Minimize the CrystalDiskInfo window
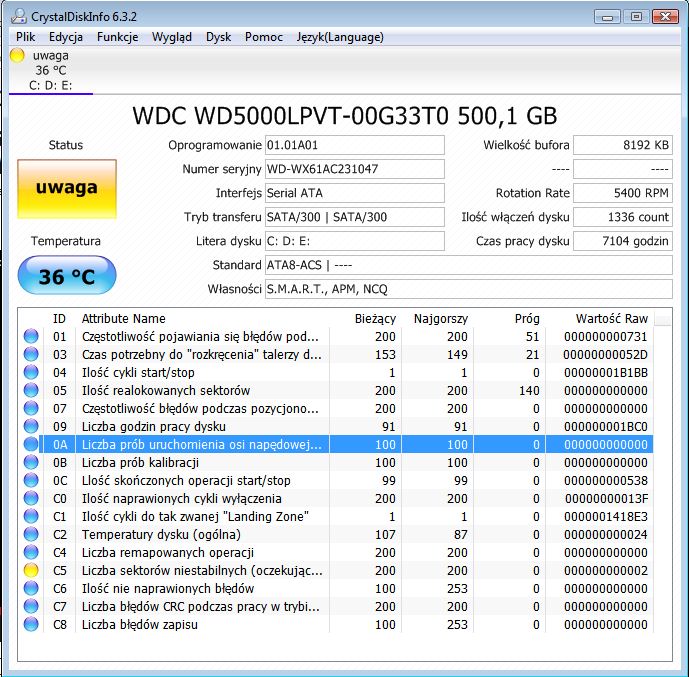 [x=607, y=17]
